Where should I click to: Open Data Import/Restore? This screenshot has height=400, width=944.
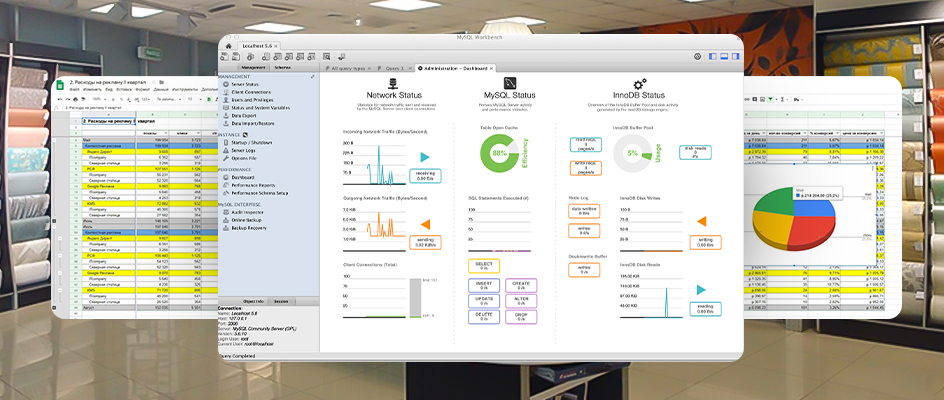point(247,123)
